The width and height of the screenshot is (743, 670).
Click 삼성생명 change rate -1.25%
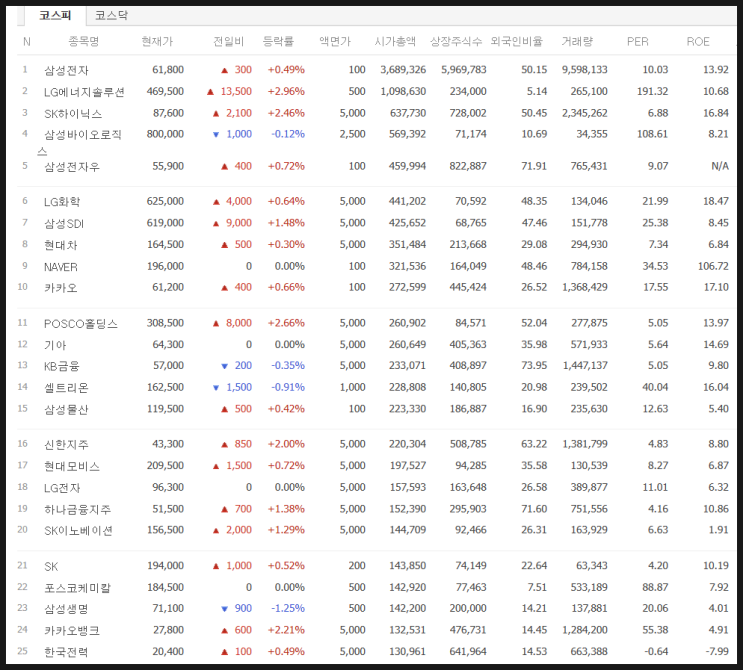[288, 608]
